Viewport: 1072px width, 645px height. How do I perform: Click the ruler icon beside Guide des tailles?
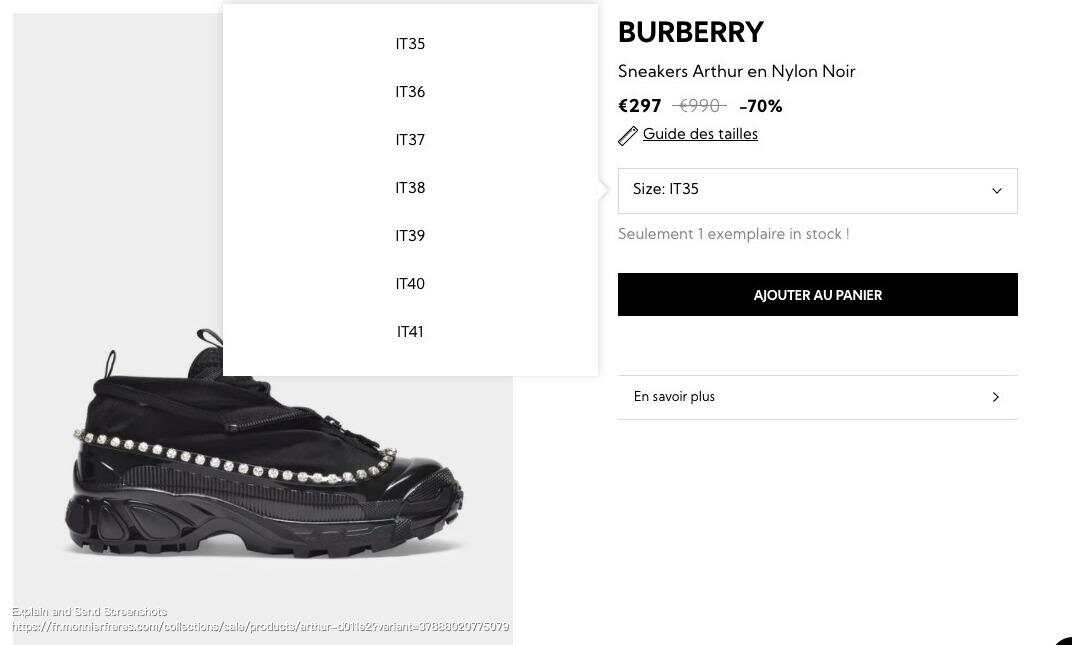(628, 135)
